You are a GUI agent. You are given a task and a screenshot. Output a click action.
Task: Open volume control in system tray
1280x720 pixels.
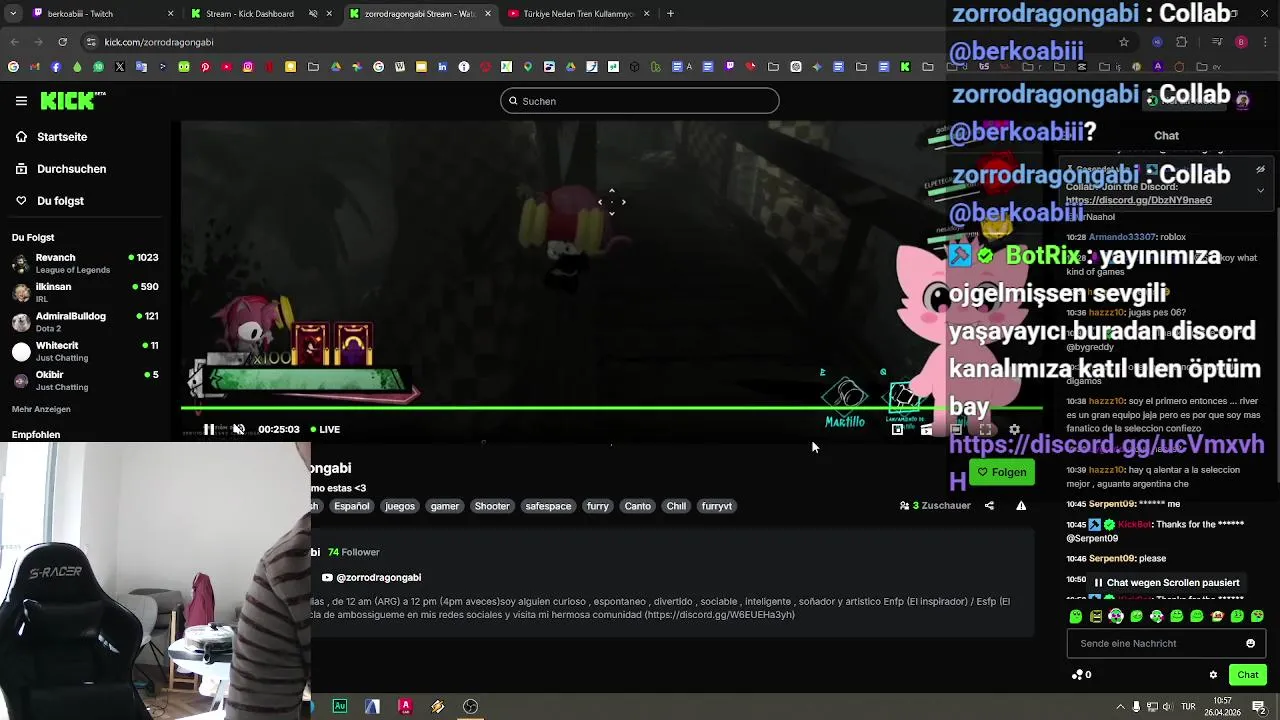click(x=1166, y=707)
